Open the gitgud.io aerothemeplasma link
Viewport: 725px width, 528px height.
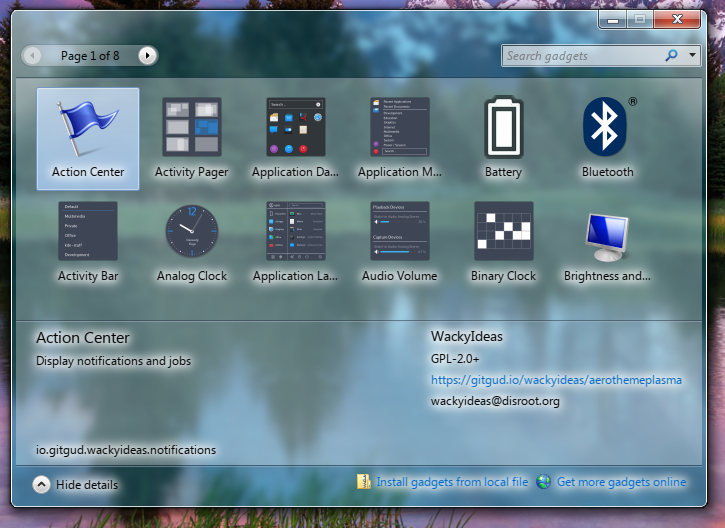[556, 380]
